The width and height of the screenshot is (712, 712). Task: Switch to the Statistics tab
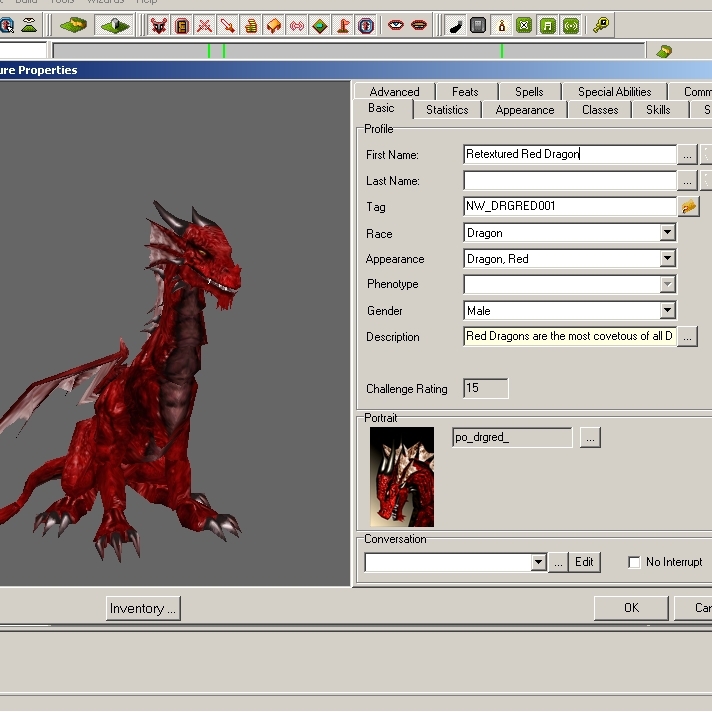(x=446, y=110)
